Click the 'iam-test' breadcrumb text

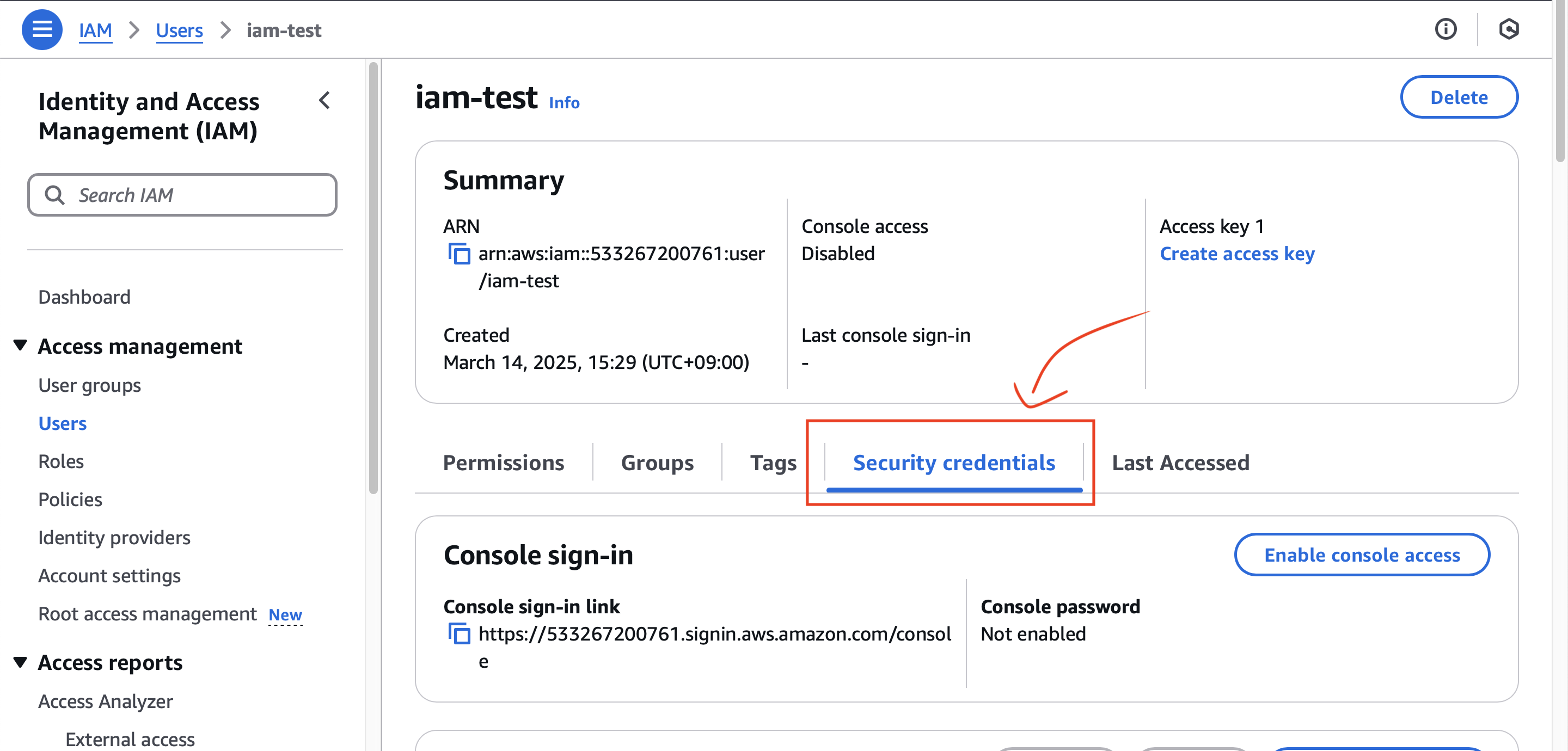click(284, 30)
